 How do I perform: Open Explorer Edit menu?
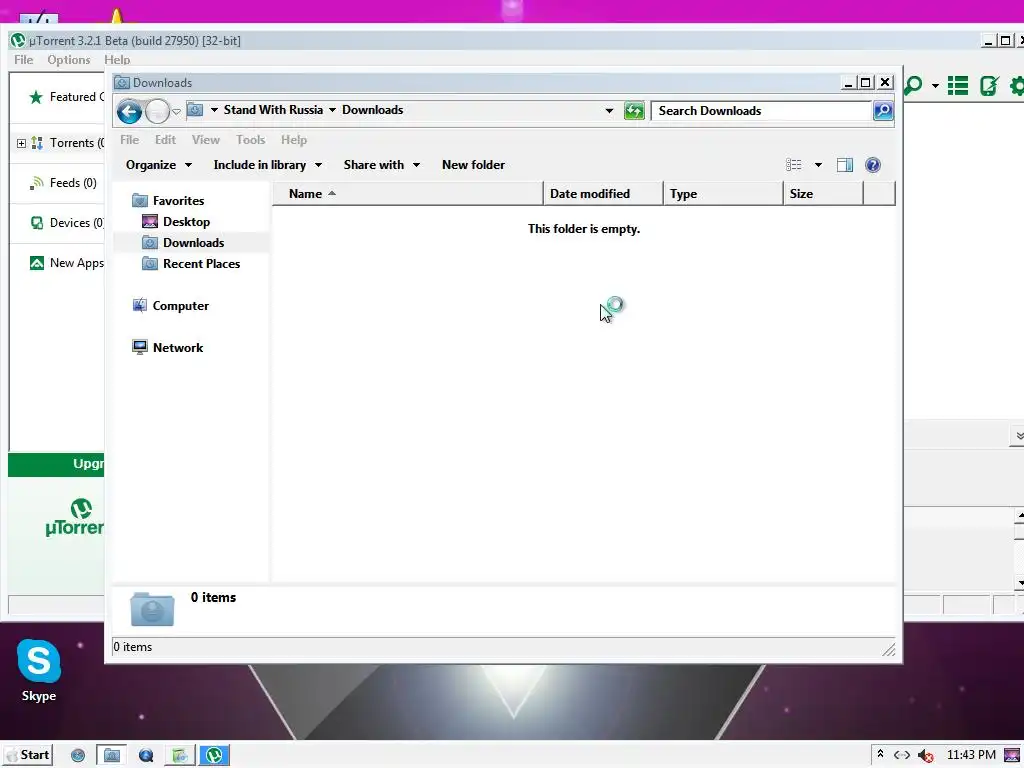point(165,140)
